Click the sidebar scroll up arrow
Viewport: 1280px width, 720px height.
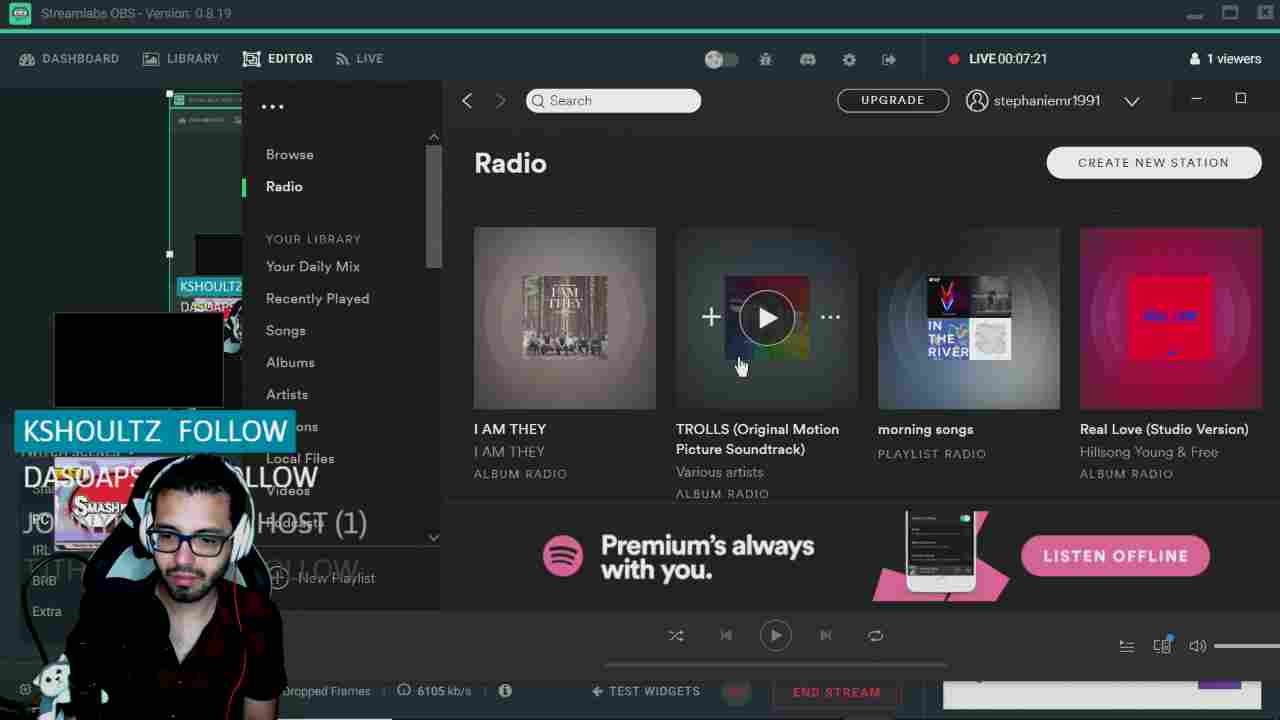point(434,137)
